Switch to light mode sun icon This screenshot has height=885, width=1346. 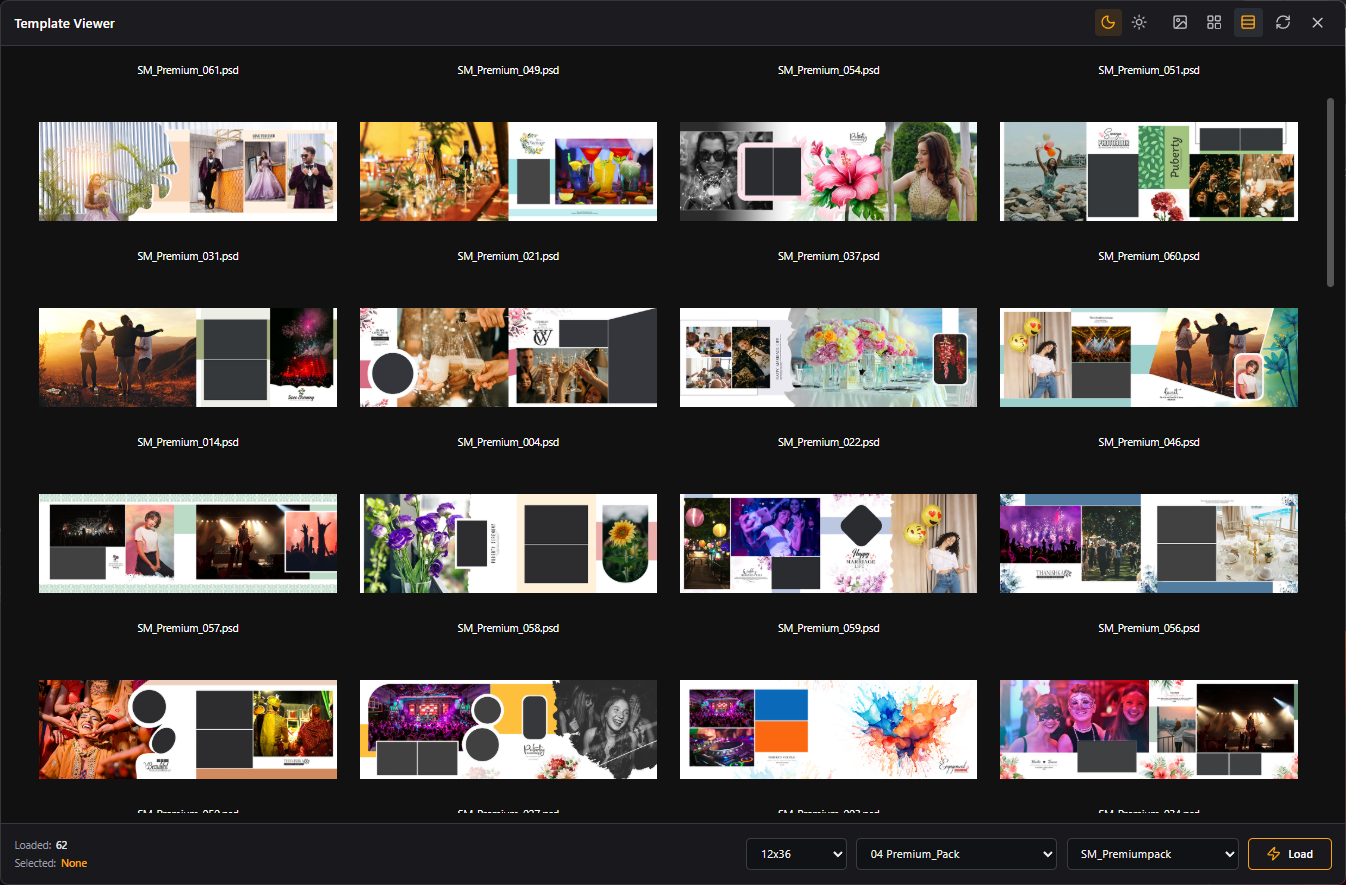pyautogui.click(x=1139, y=22)
